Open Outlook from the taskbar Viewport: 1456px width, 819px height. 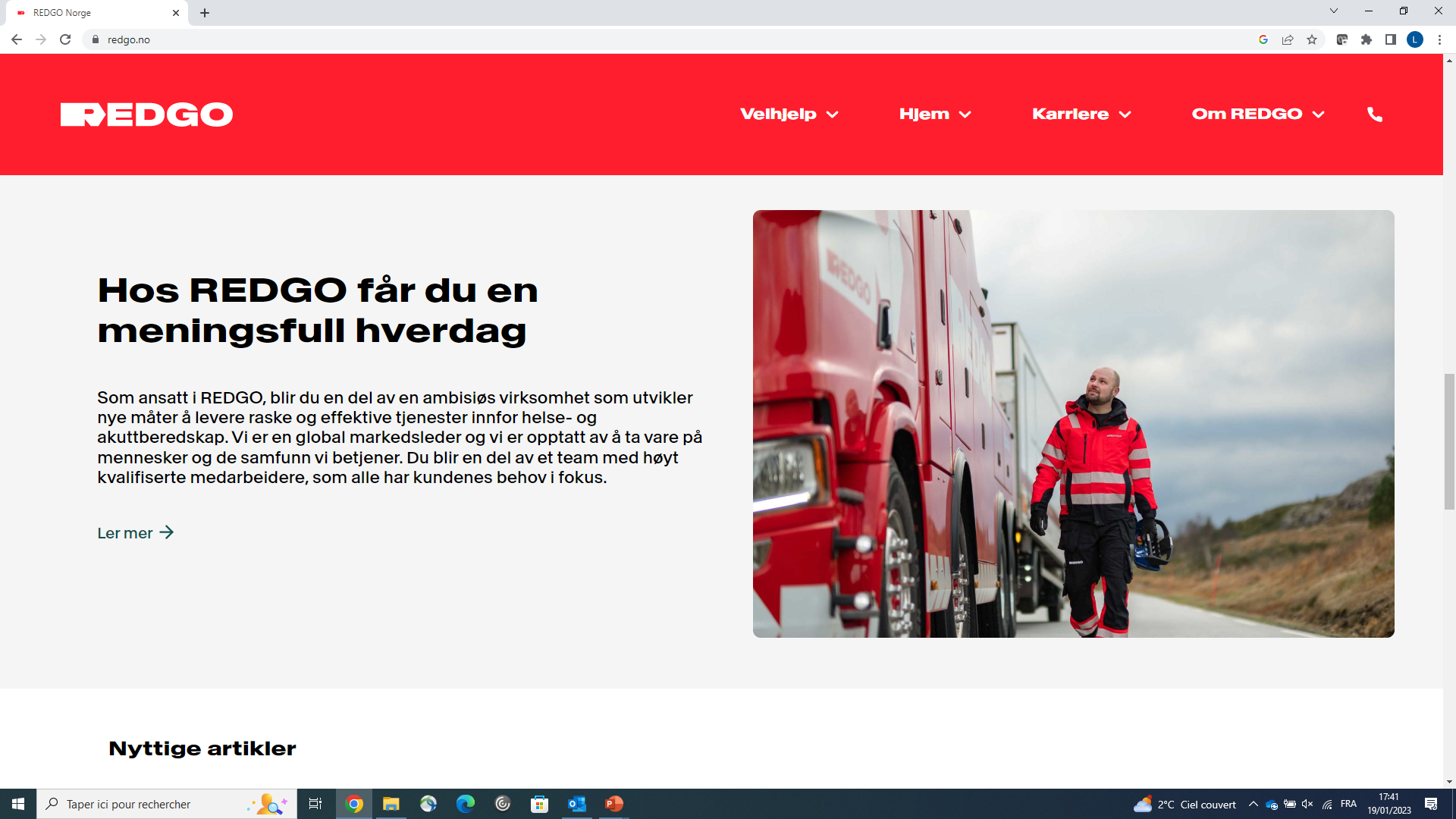point(577,804)
